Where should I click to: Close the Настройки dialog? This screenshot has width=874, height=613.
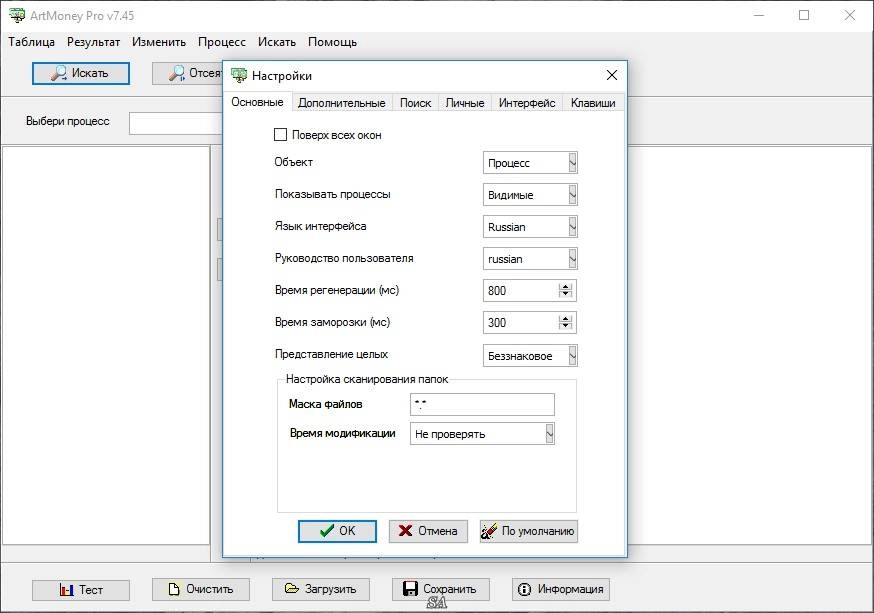(x=611, y=75)
